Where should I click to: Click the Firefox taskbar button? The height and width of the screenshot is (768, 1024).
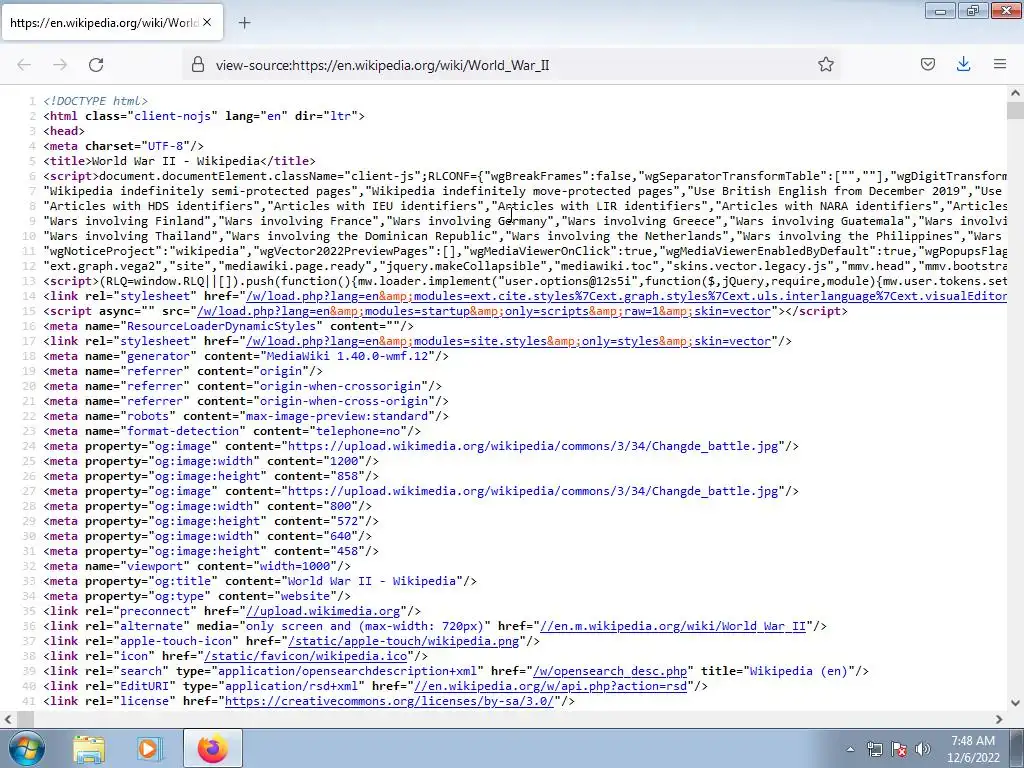click(x=213, y=749)
